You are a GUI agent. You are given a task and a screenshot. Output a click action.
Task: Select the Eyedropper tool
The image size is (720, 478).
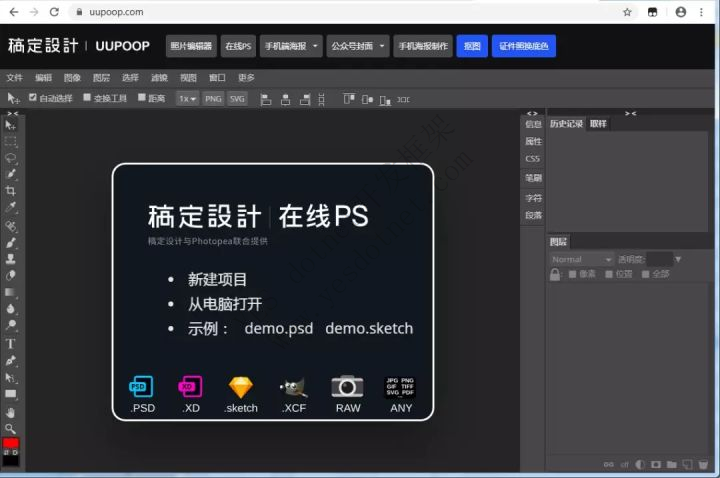[x=10, y=208]
